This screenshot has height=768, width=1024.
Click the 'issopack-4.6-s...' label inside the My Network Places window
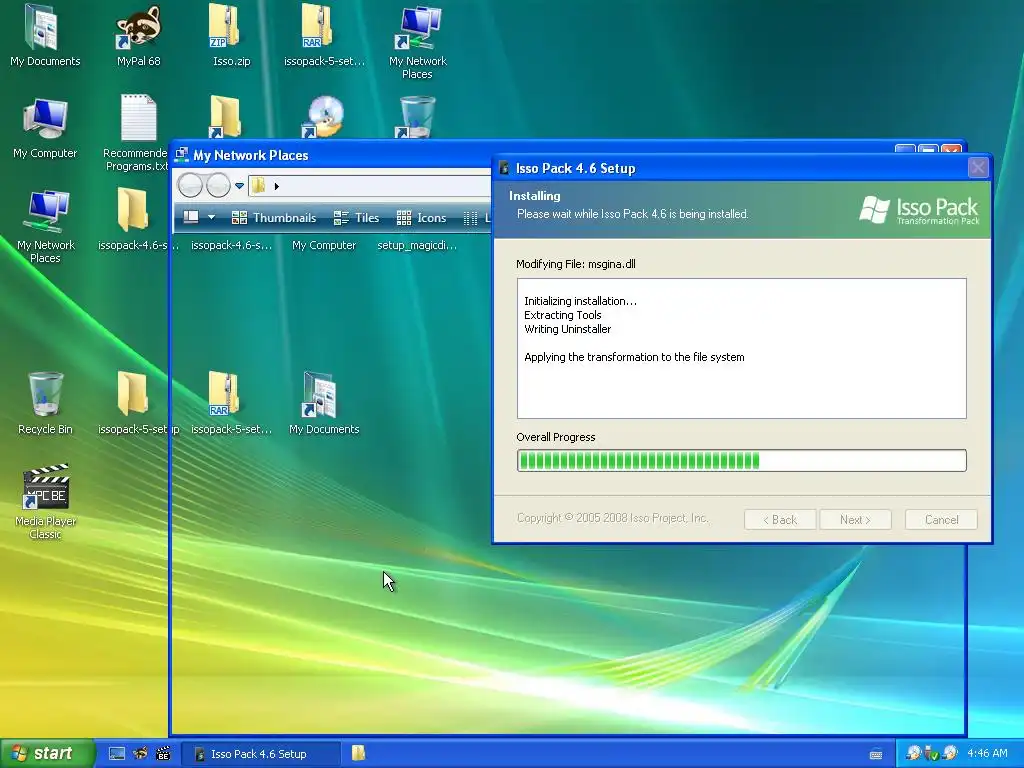231,246
